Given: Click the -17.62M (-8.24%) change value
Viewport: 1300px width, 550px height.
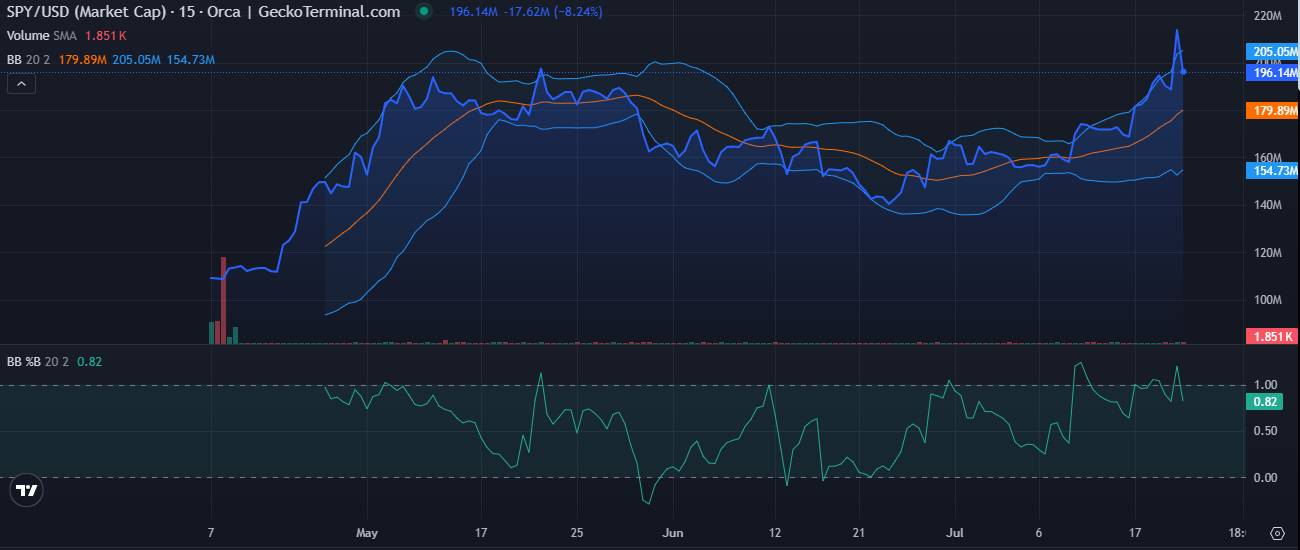Looking at the screenshot, I should [552, 12].
